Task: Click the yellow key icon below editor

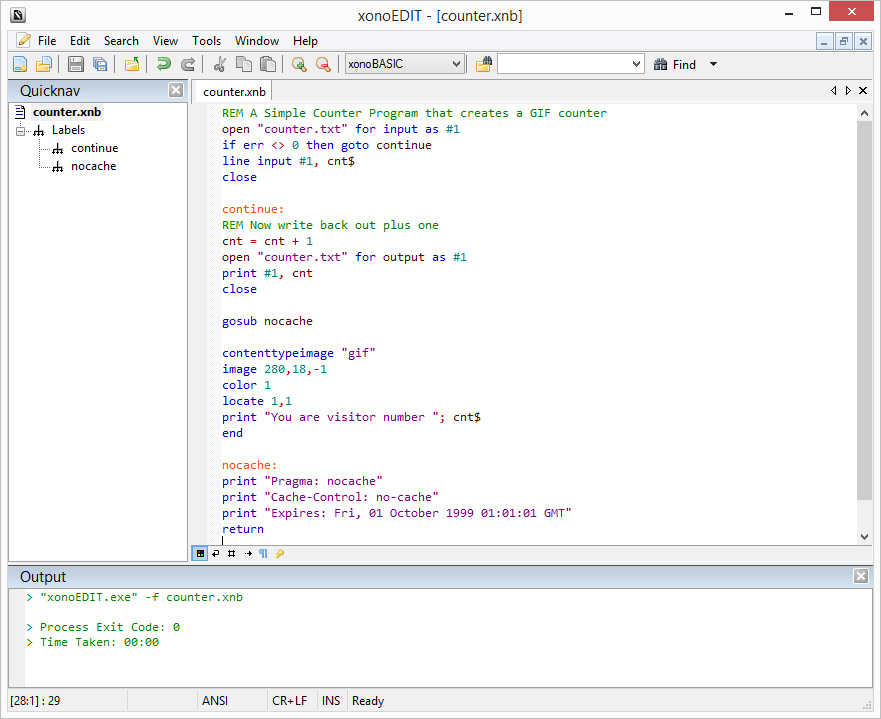Action: (x=279, y=554)
